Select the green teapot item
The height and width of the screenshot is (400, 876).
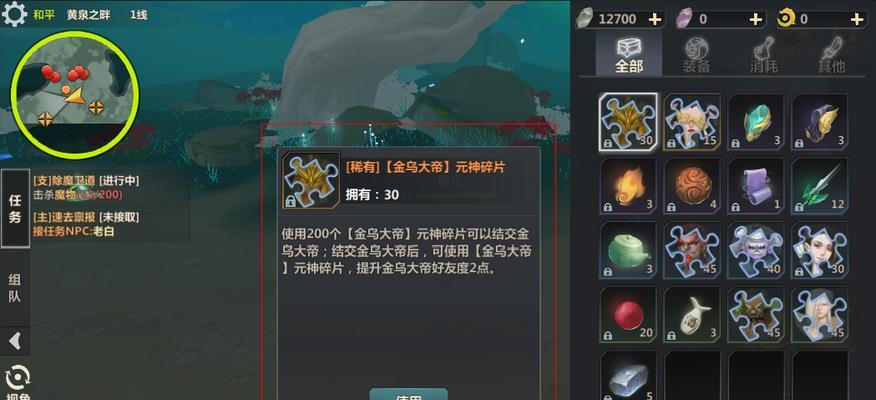pyautogui.click(x=628, y=250)
